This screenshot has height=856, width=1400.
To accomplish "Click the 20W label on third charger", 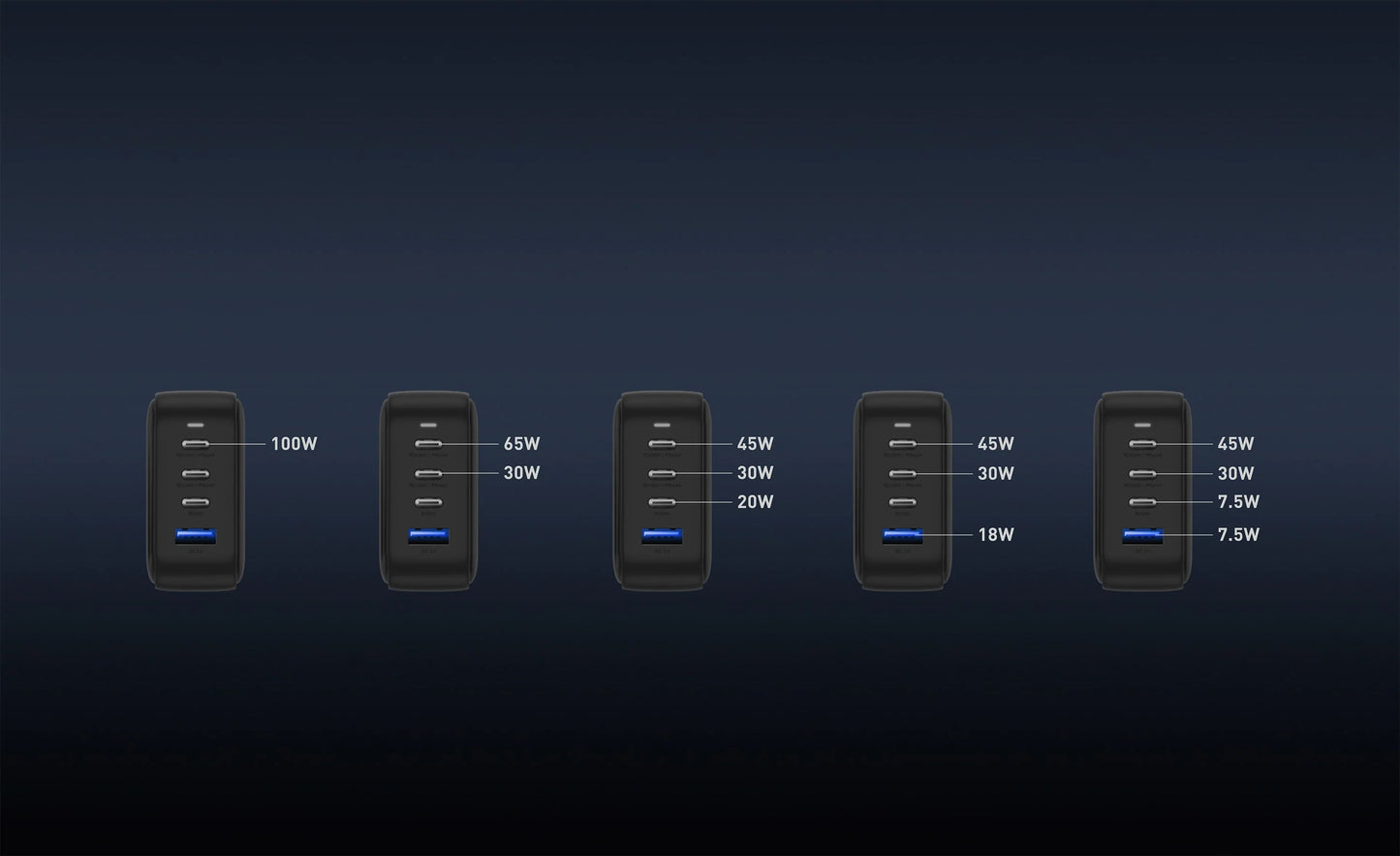I will (x=755, y=502).
